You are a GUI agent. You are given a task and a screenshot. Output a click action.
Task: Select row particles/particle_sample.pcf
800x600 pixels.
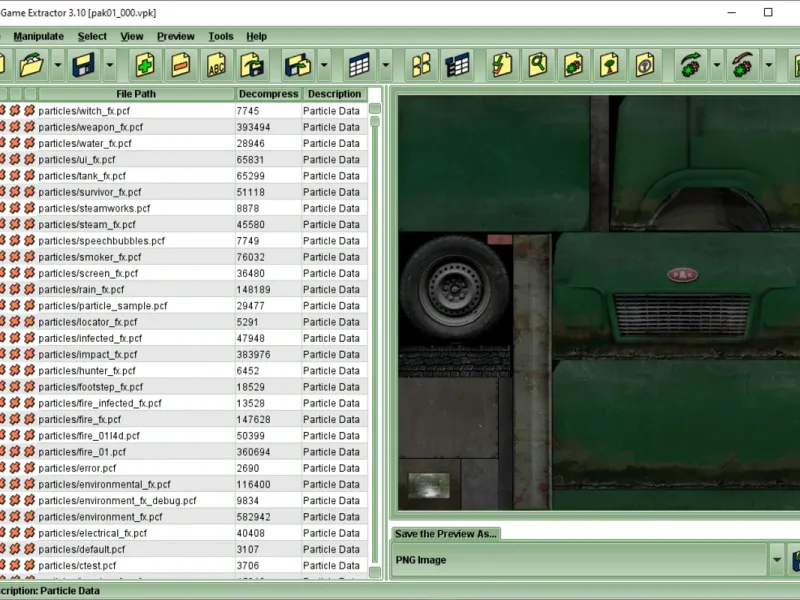point(183,306)
